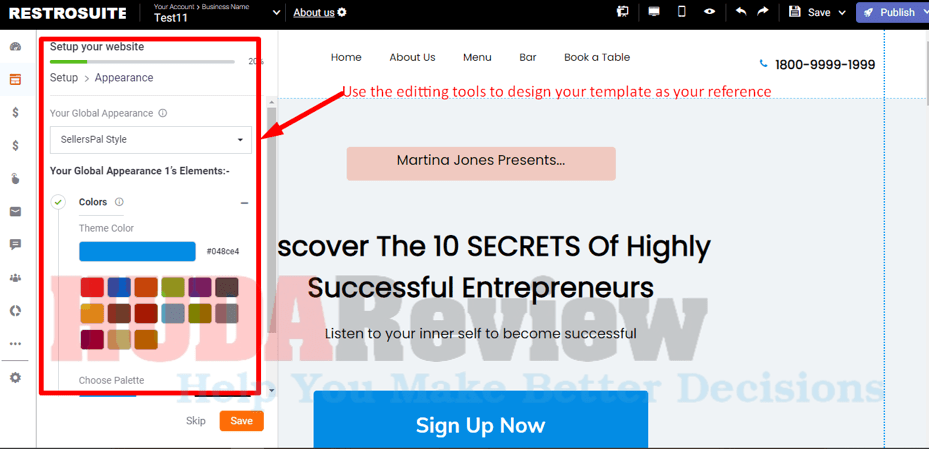
Task: Open the Save options dropdown arrow
Action: [x=842, y=12]
